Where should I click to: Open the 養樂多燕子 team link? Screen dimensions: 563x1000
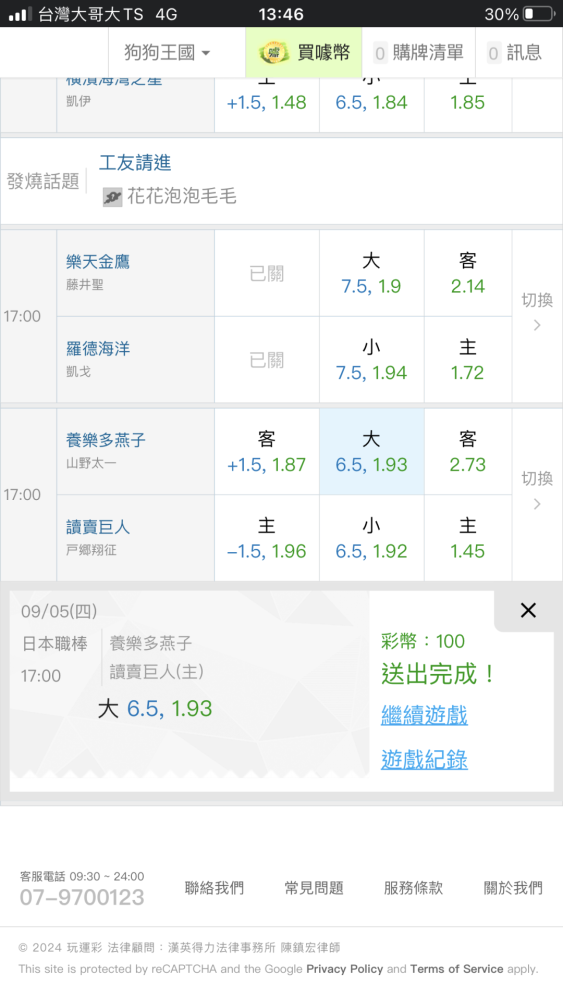[x=106, y=440]
